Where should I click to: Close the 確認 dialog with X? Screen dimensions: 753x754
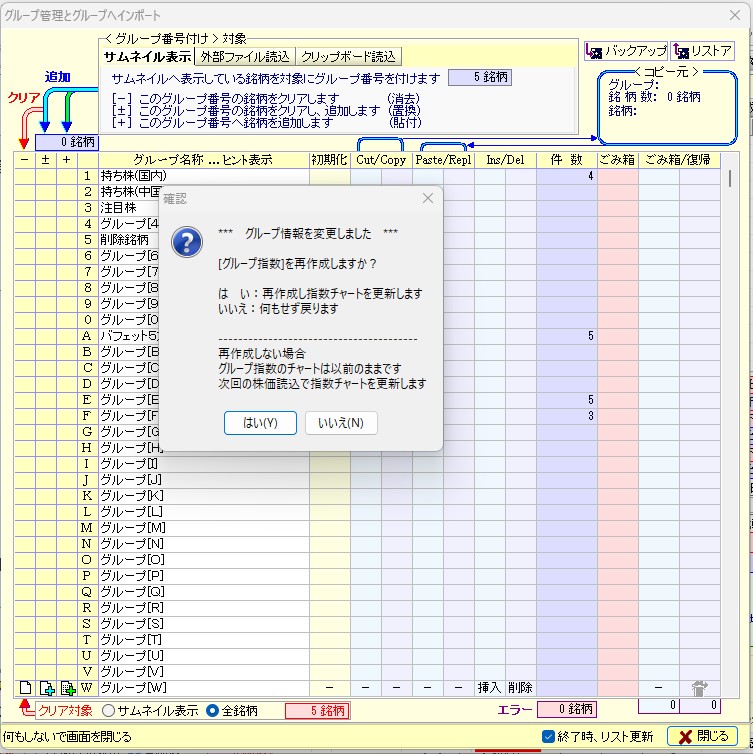[428, 198]
